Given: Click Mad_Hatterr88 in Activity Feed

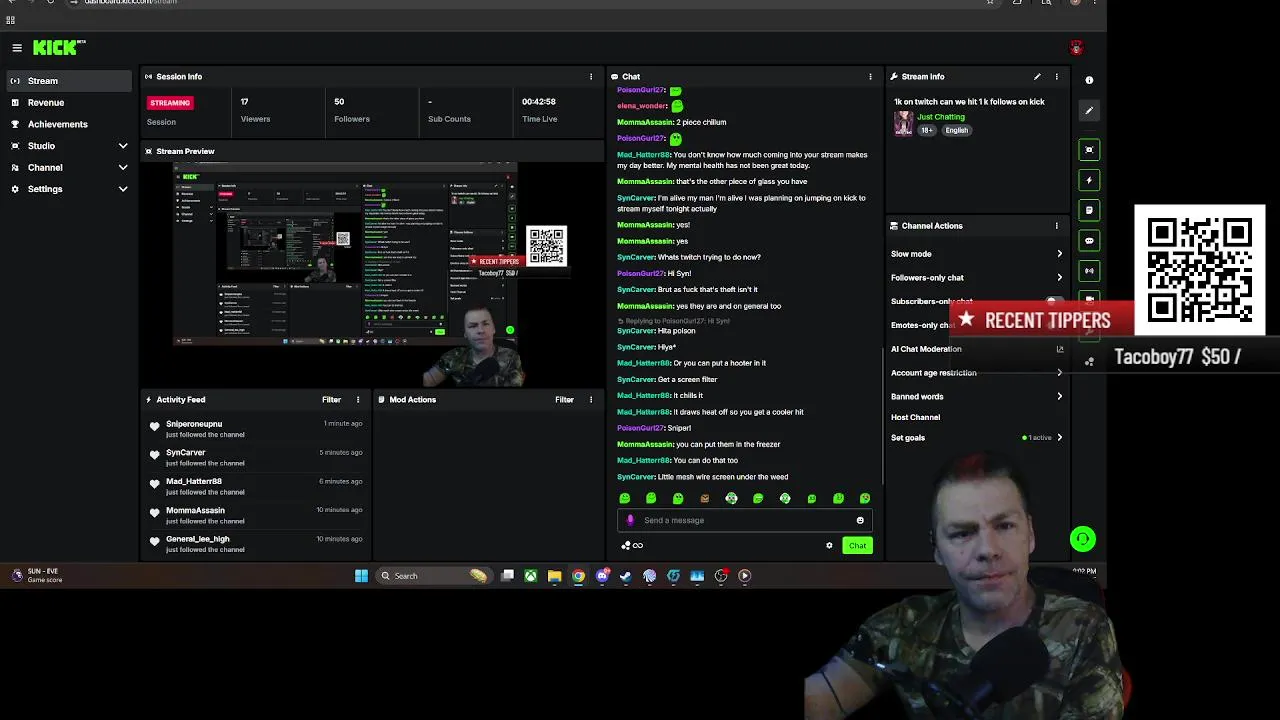Looking at the screenshot, I should [194, 481].
